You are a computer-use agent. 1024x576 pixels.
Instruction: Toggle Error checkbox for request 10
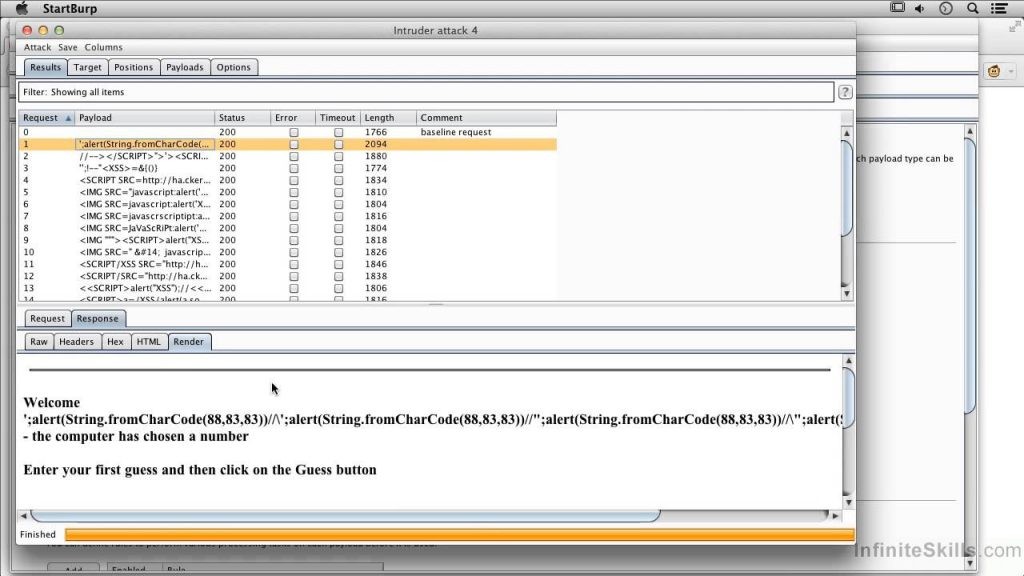[x=294, y=252]
